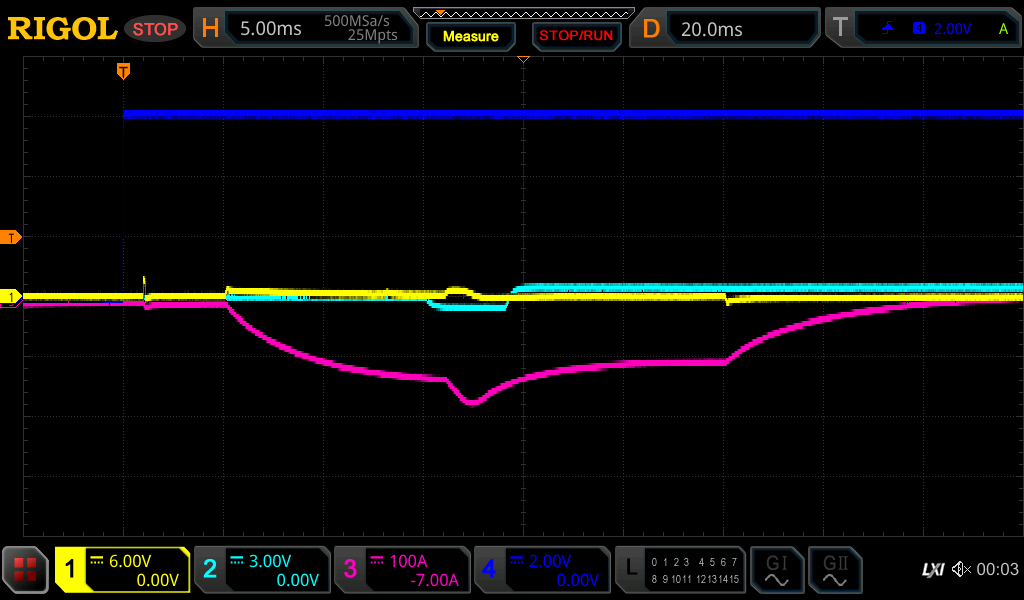The width and height of the screenshot is (1024, 600).
Task: Click the rising edge trigger icon
Action: [x=887, y=29]
